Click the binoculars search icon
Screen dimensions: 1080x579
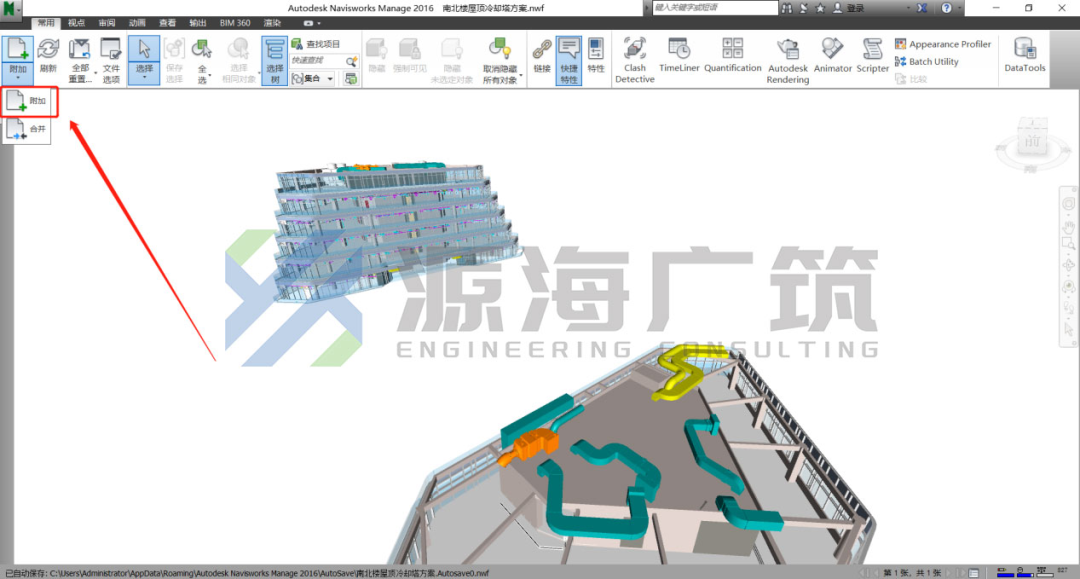coord(787,8)
